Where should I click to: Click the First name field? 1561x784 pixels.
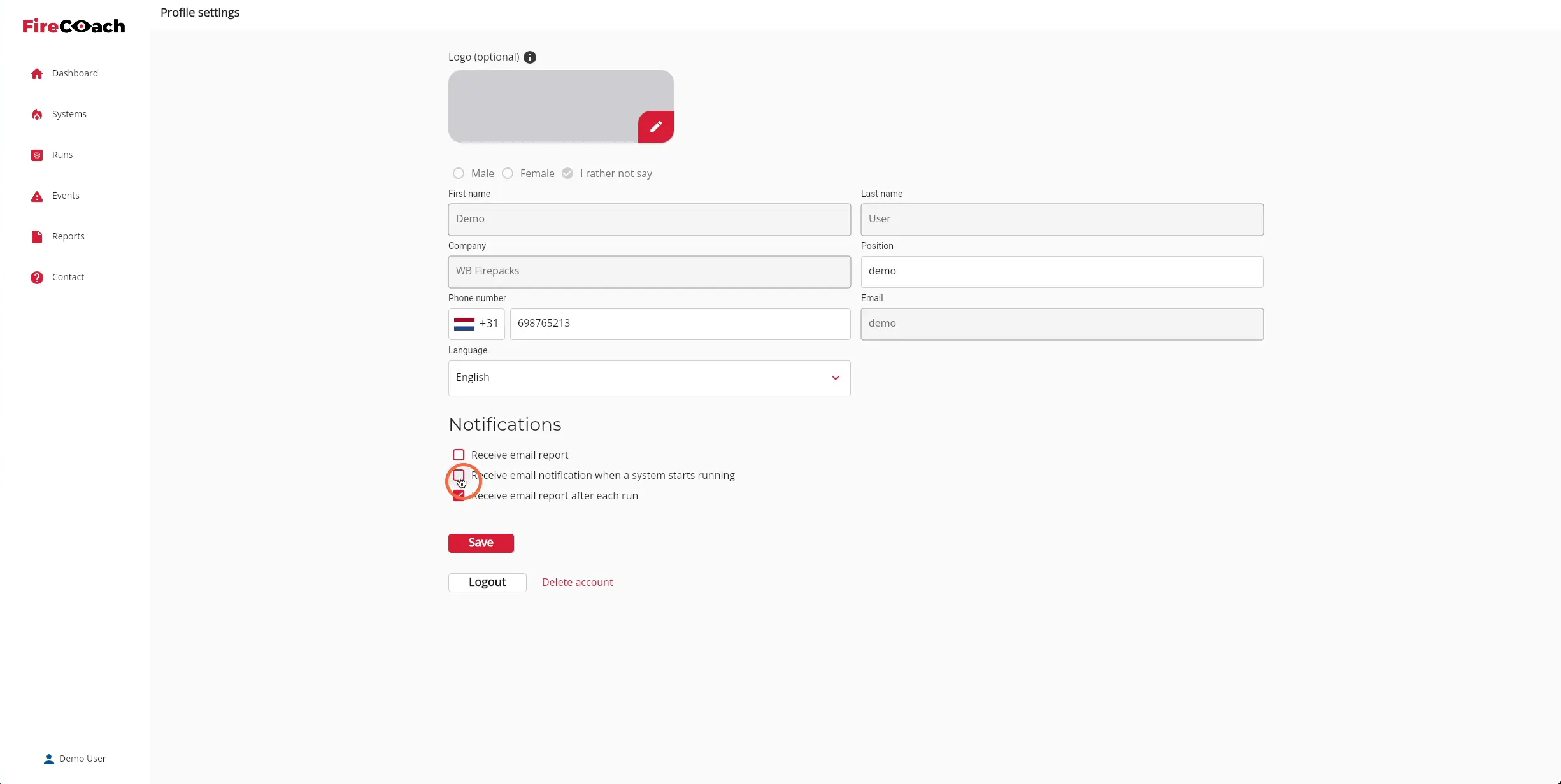[x=650, y=220]
